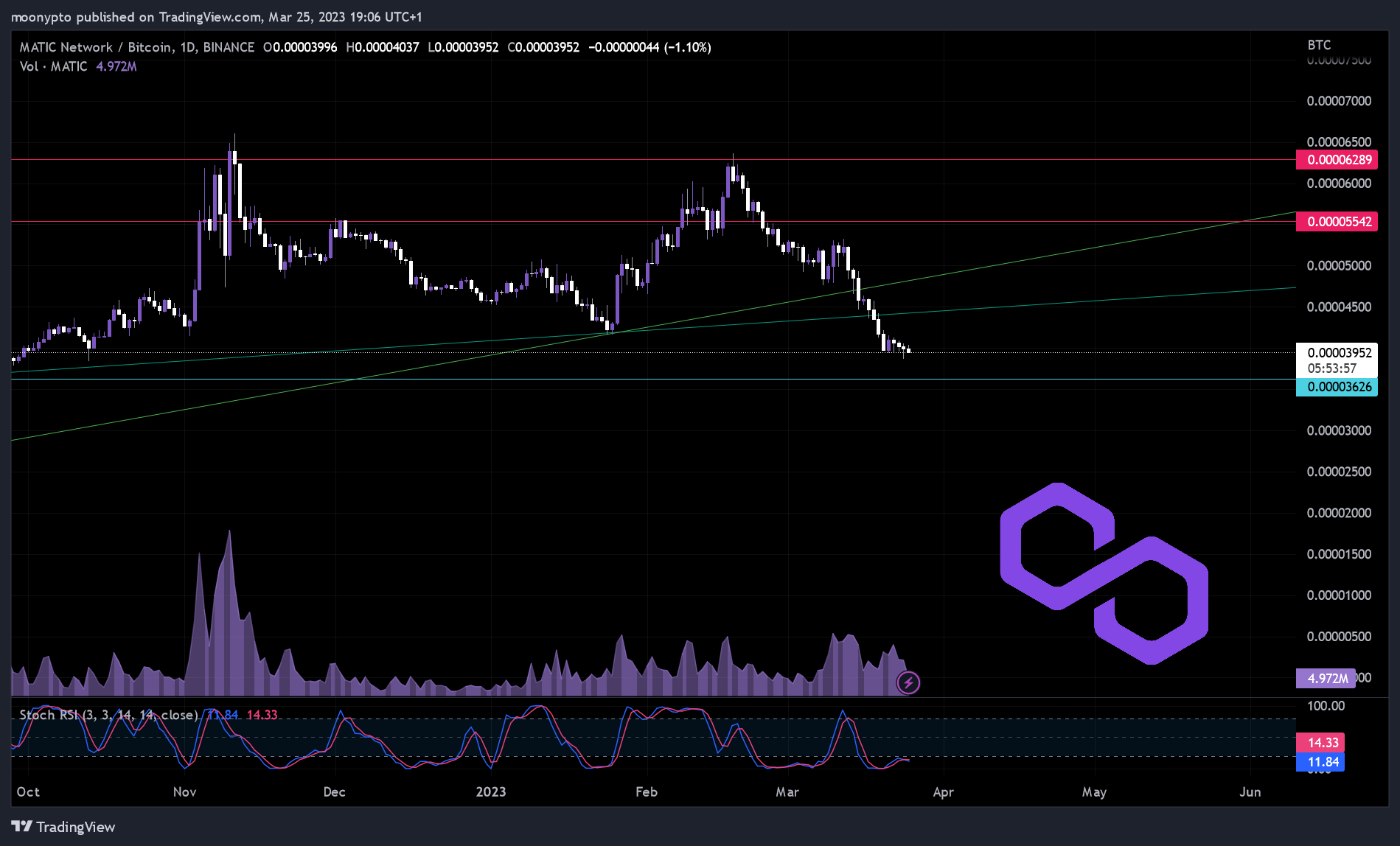Click the Oct label on time axis
1400x846 pixels.
point(28,792)
